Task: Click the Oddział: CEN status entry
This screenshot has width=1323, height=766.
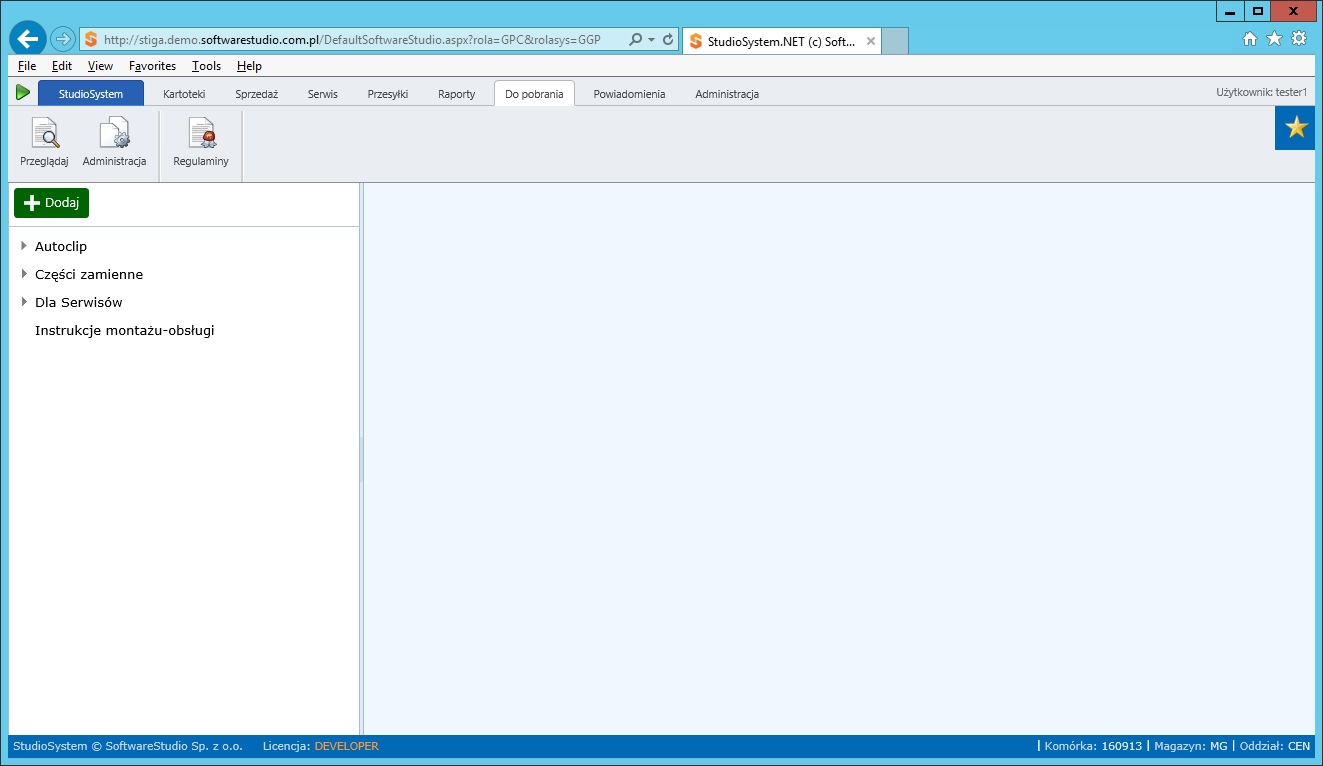Action: pyautogui.click(x=1274, y=746)
